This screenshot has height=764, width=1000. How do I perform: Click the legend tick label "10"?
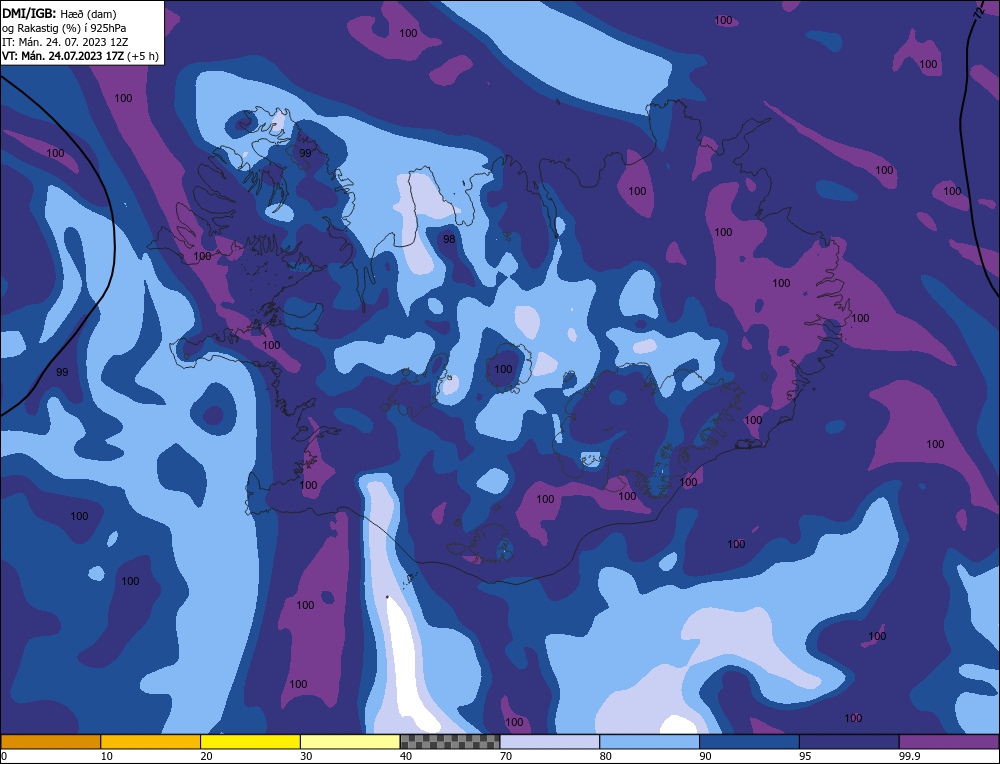coord(107,756)
